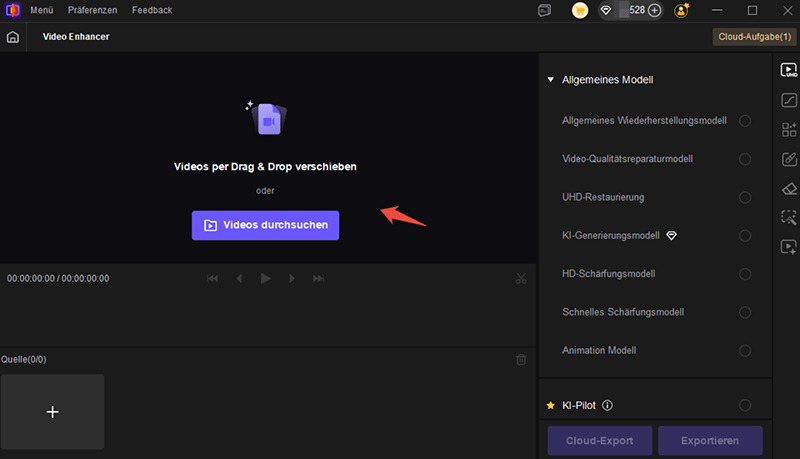Choose the Animation Modell radio button
The image size is (800, 459).
745,350
